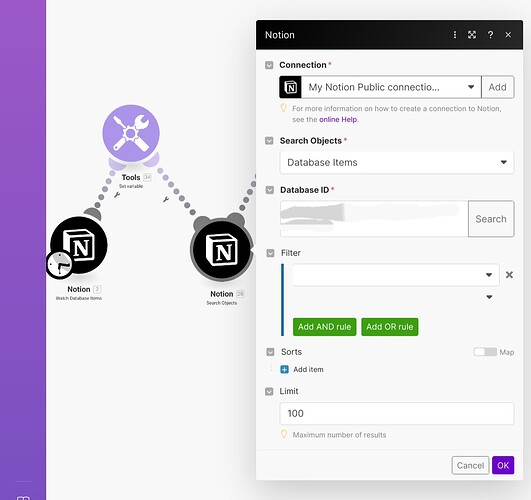
Task: Collapse the Connection field checkbox
Action: click(269, 65)
